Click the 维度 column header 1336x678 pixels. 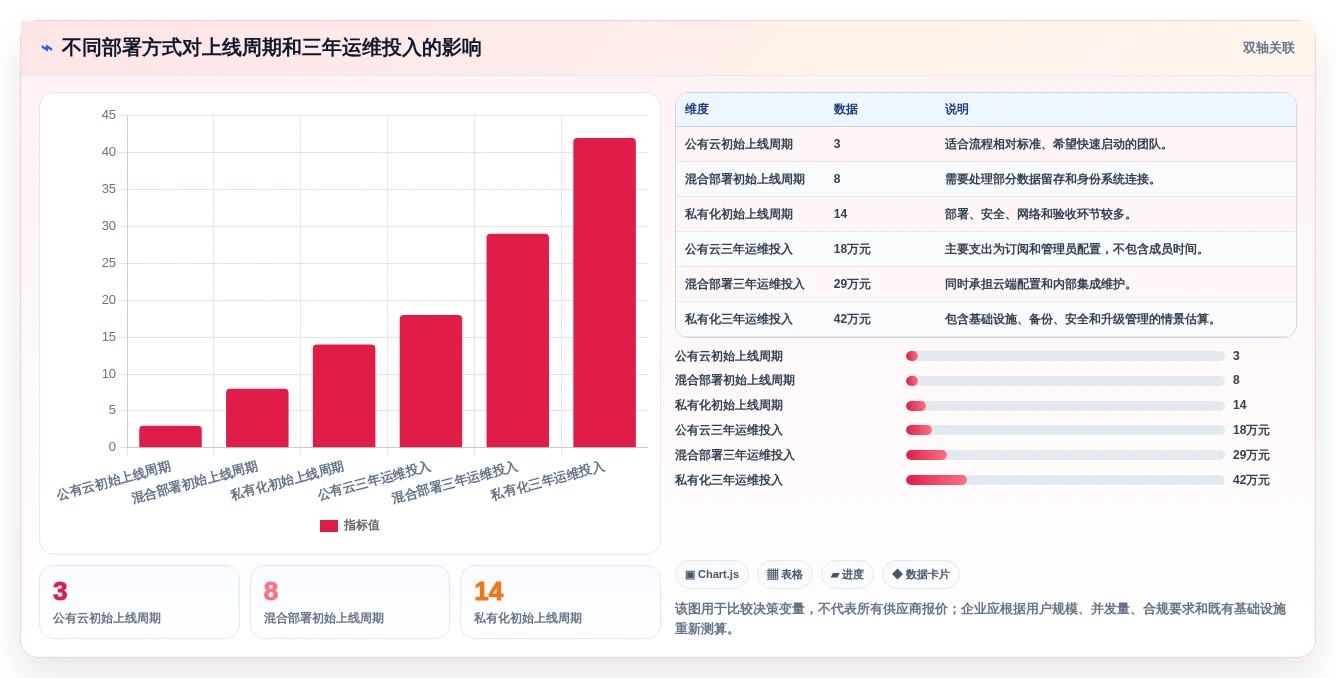tap(697, 110)
